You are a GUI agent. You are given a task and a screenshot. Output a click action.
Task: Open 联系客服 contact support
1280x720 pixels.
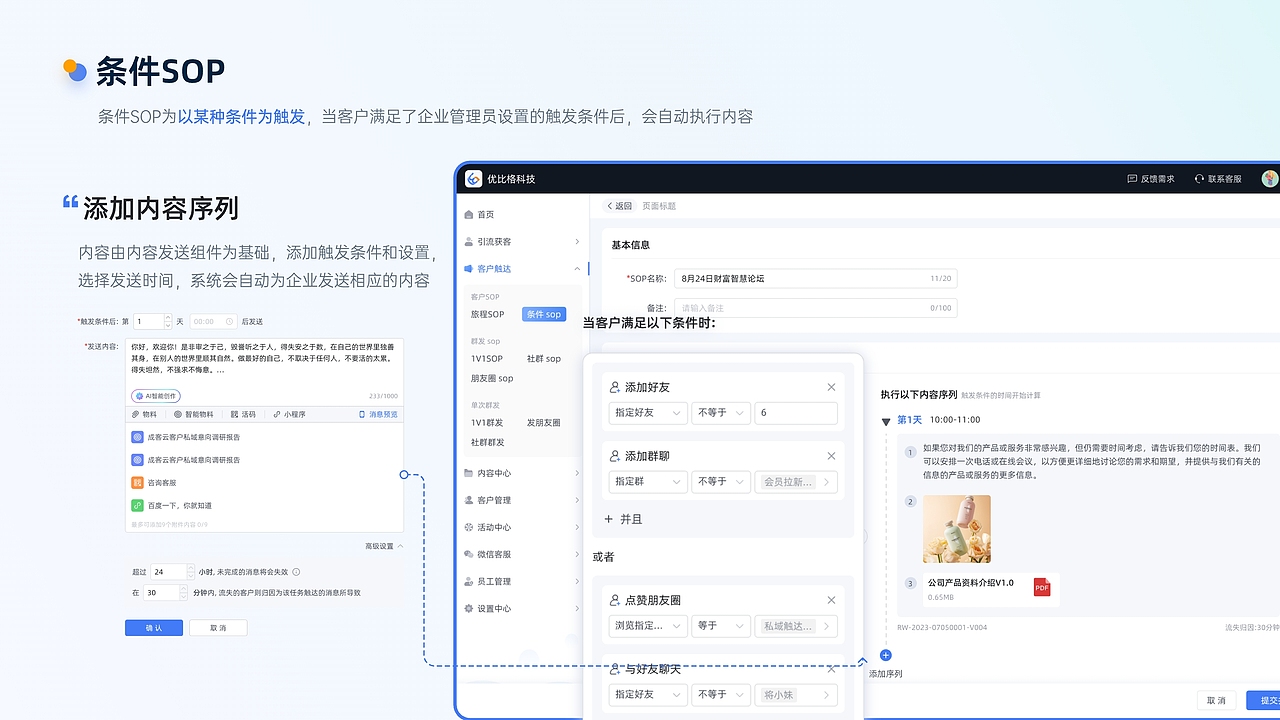[x=1218, y=179]
